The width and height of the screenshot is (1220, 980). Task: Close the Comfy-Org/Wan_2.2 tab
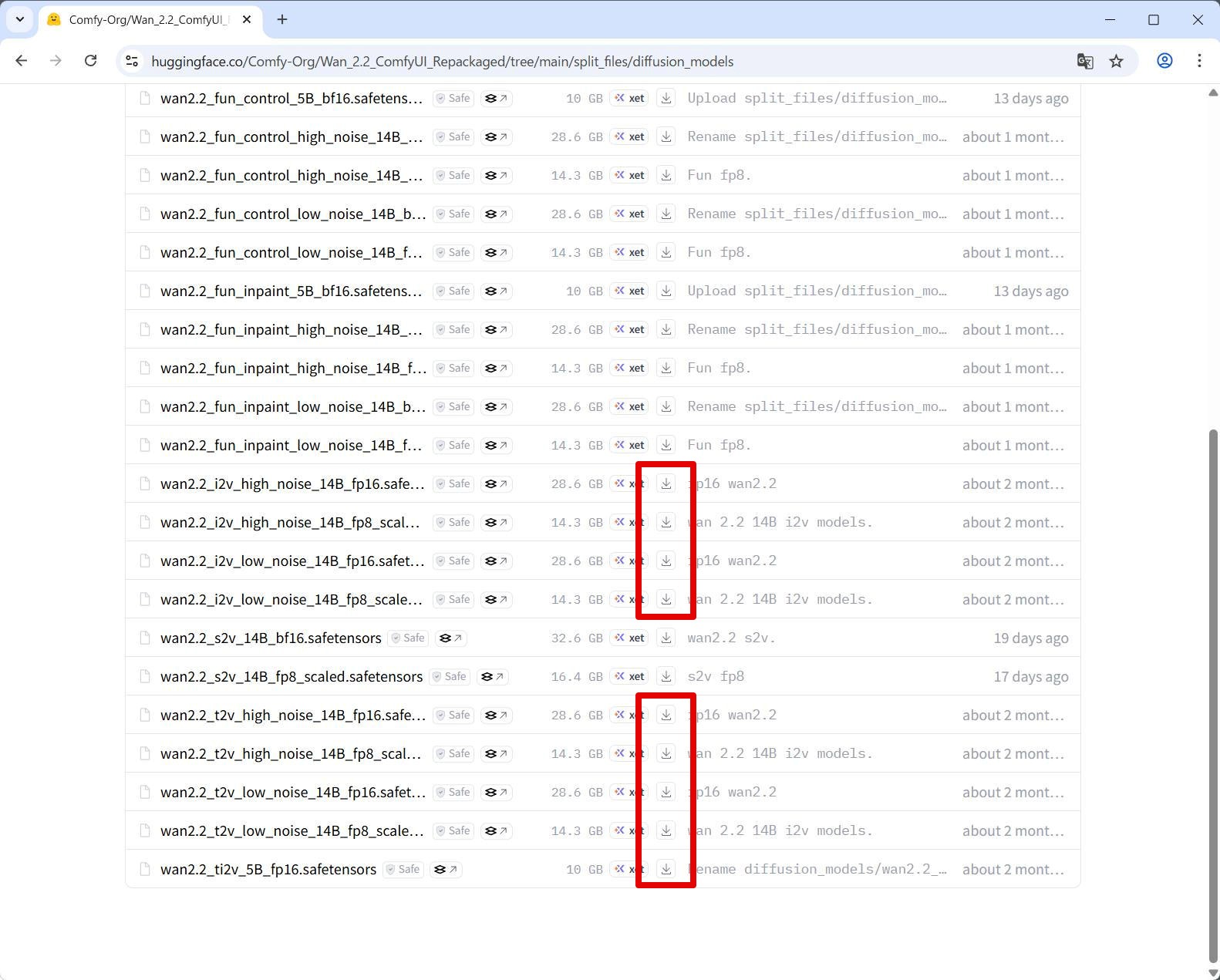(x=247, y=19)
